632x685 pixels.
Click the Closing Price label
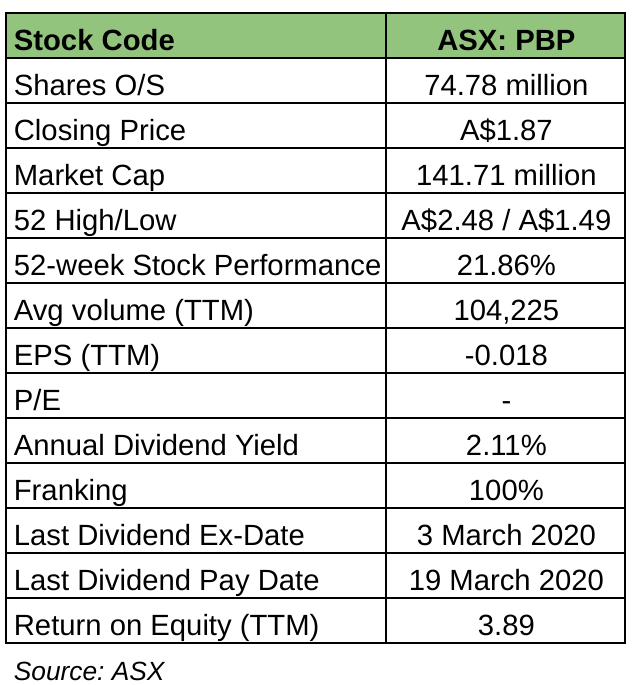[100, 130]
